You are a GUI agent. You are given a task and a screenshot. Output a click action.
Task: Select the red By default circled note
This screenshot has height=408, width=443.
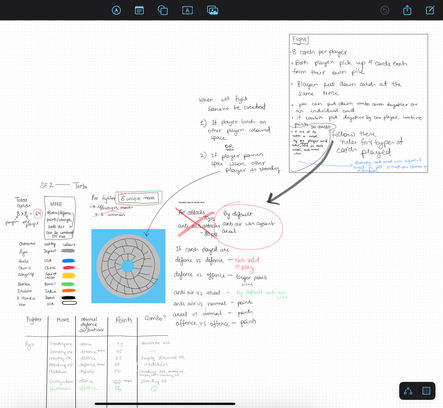tap(249, 225)
